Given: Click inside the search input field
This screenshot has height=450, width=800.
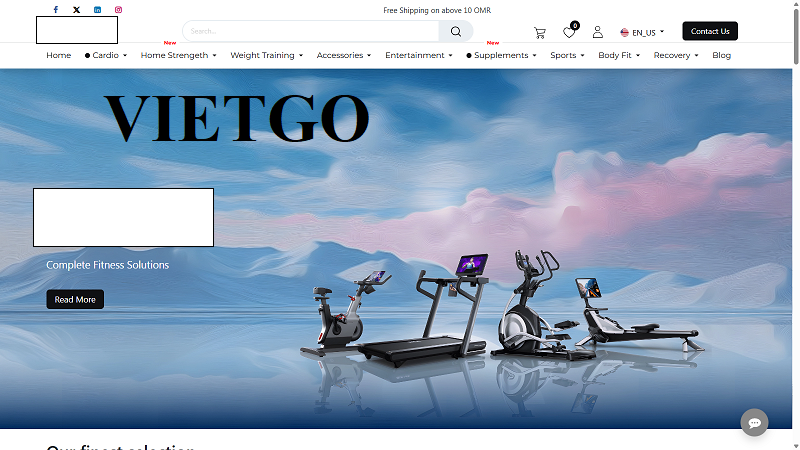Looking at the screenshot, I should coord(310,31).
